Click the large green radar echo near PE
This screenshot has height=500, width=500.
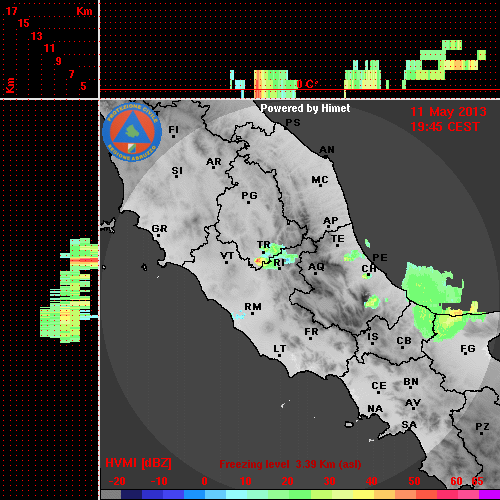pyautogui.click(x=432, y=286)
